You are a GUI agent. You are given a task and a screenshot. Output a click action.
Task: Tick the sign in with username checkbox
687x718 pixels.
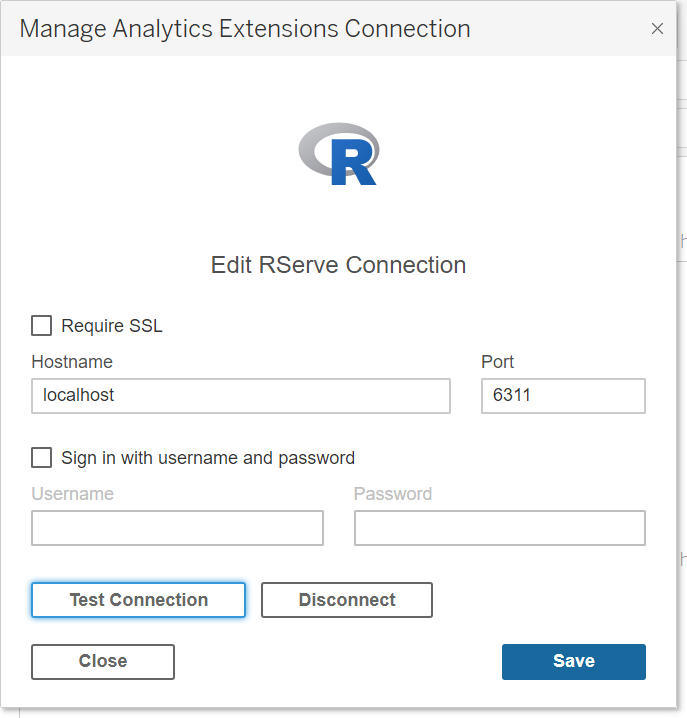42,458
